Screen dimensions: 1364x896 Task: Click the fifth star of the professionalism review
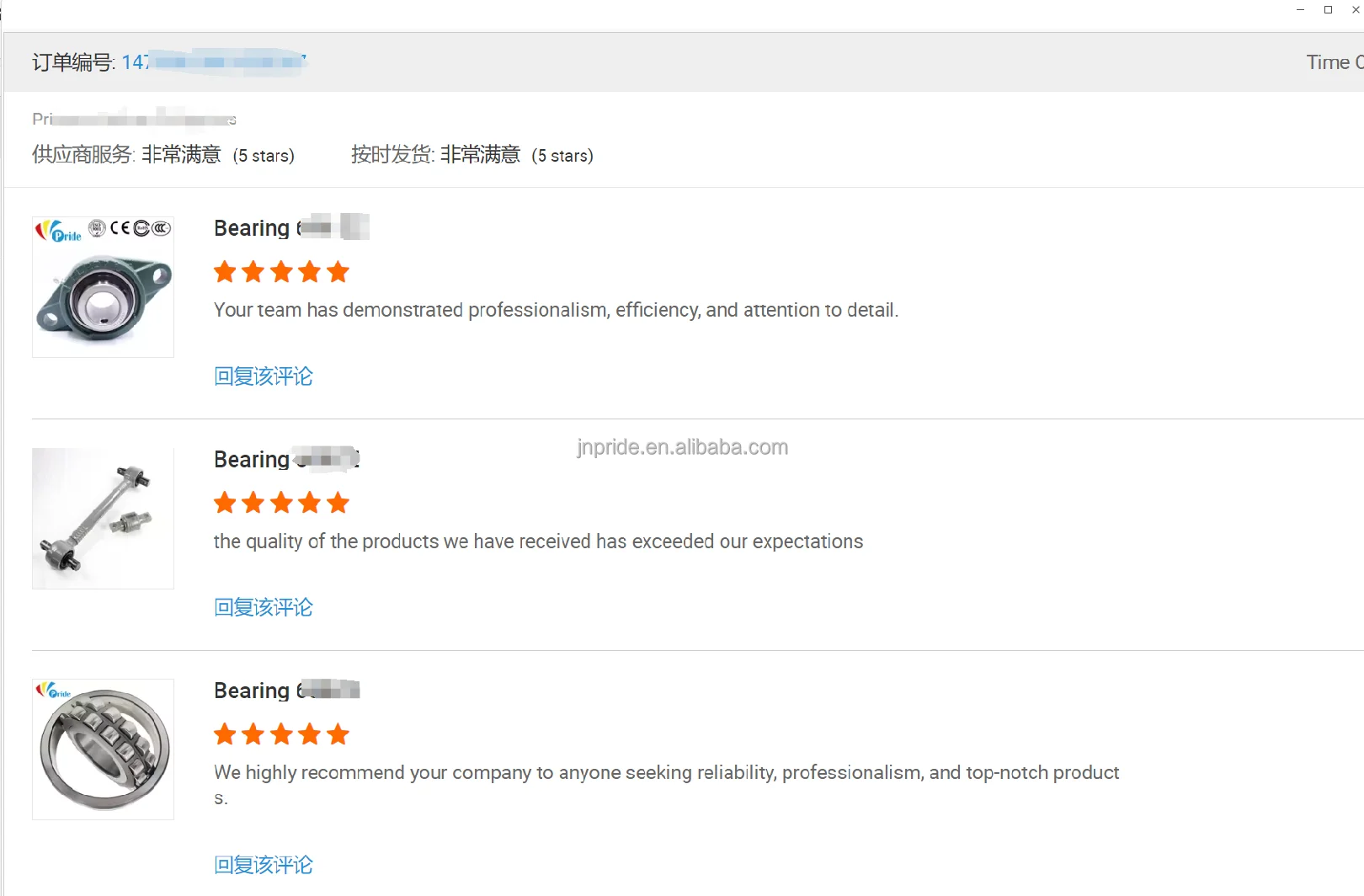[338, 272]
